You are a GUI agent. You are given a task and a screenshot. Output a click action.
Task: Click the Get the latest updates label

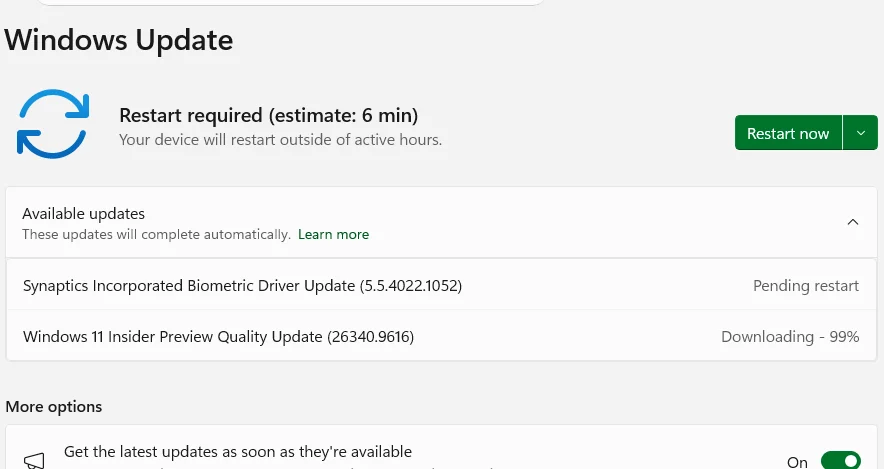coord(238,452)
